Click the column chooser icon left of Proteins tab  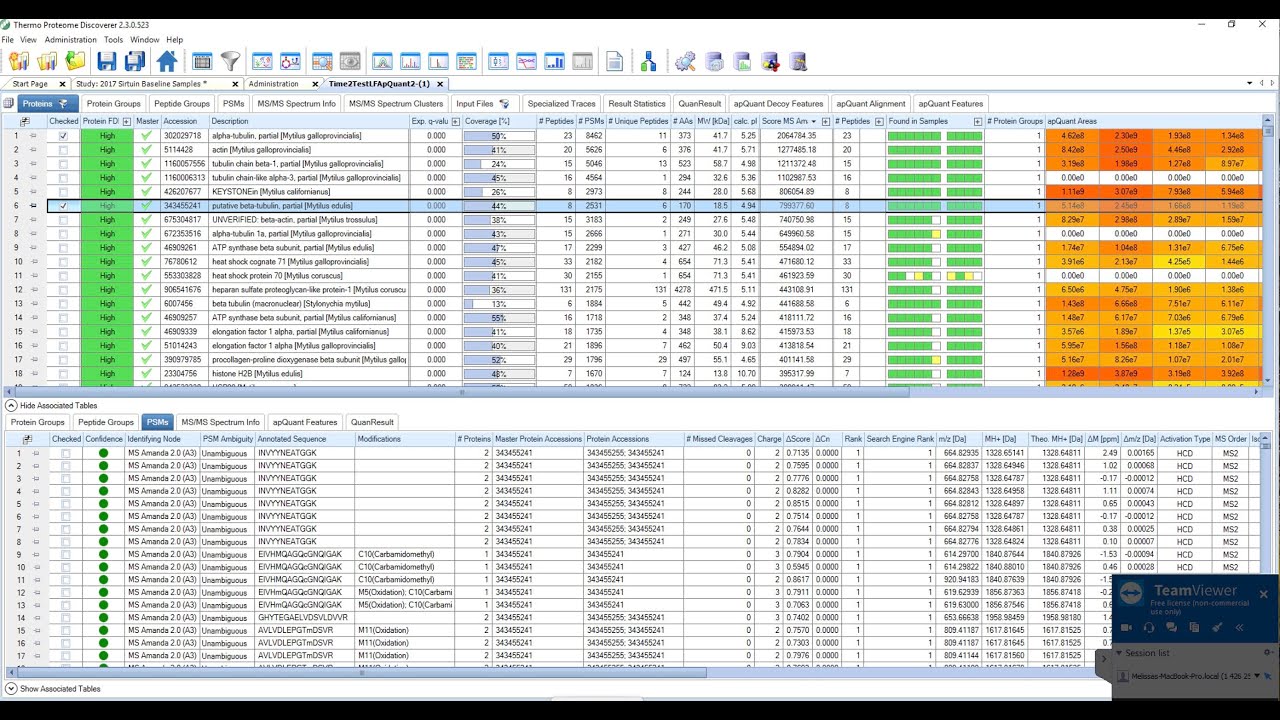[x=8, y=103]
